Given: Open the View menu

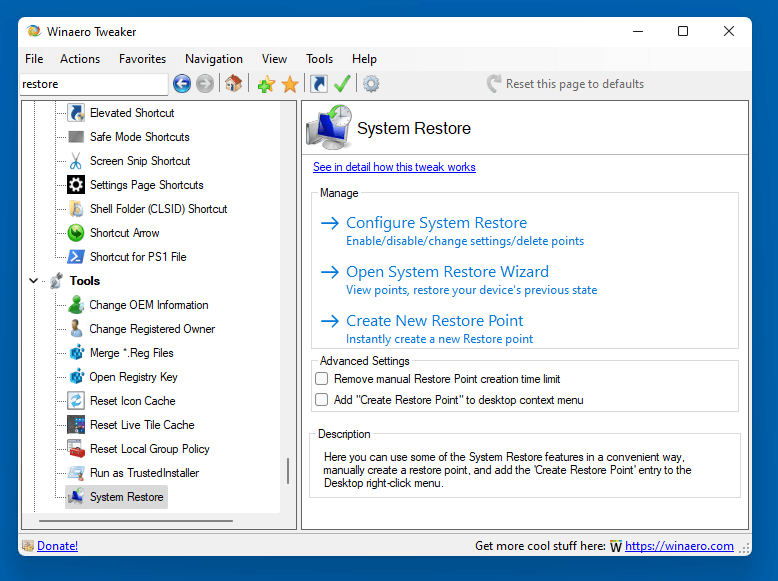Looking at the screenshot, I should click(274, 59).
